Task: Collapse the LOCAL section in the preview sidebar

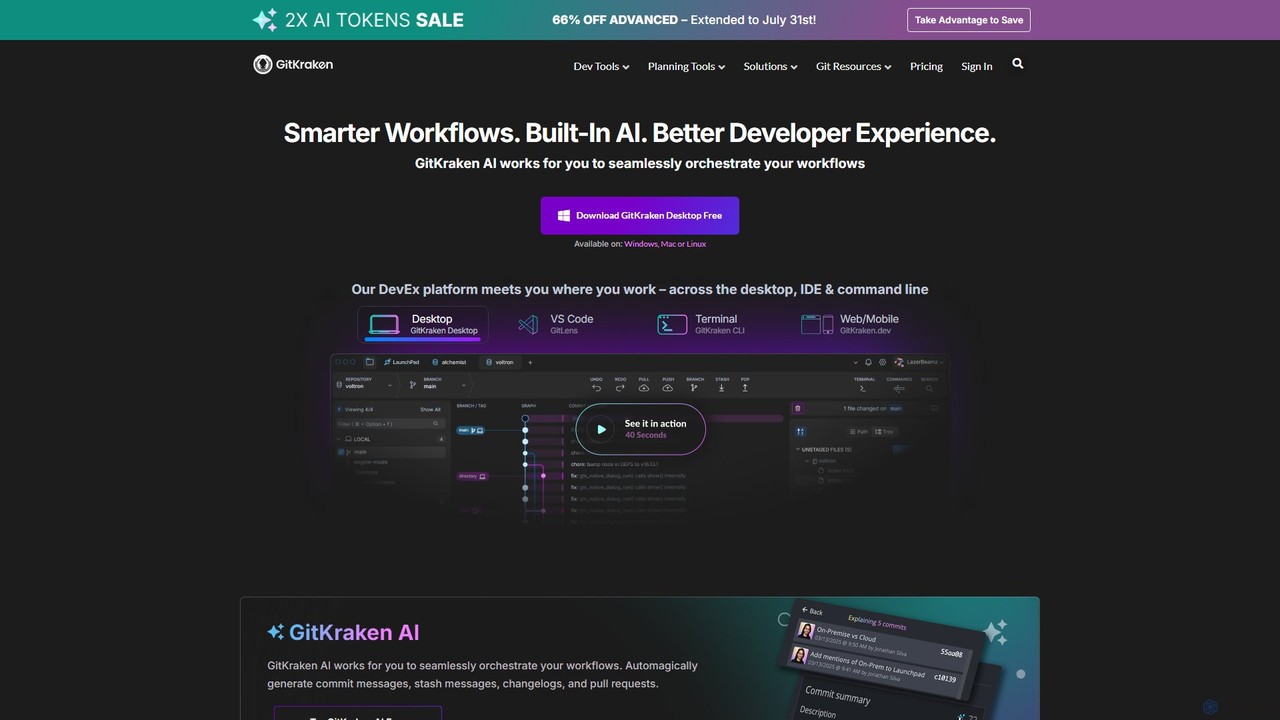Action: coord(340,439)
